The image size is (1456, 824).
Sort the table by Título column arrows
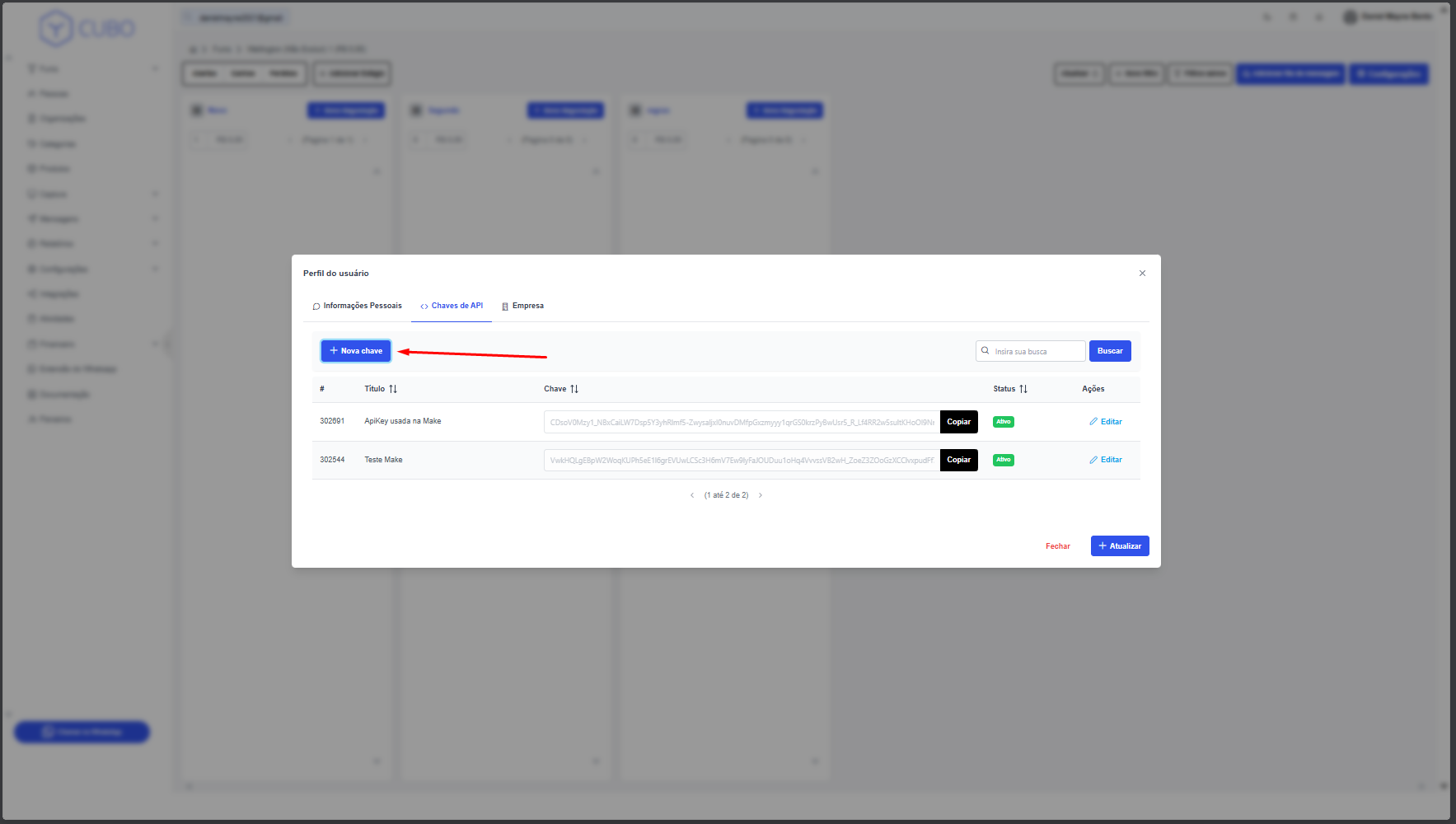[393, 389]
